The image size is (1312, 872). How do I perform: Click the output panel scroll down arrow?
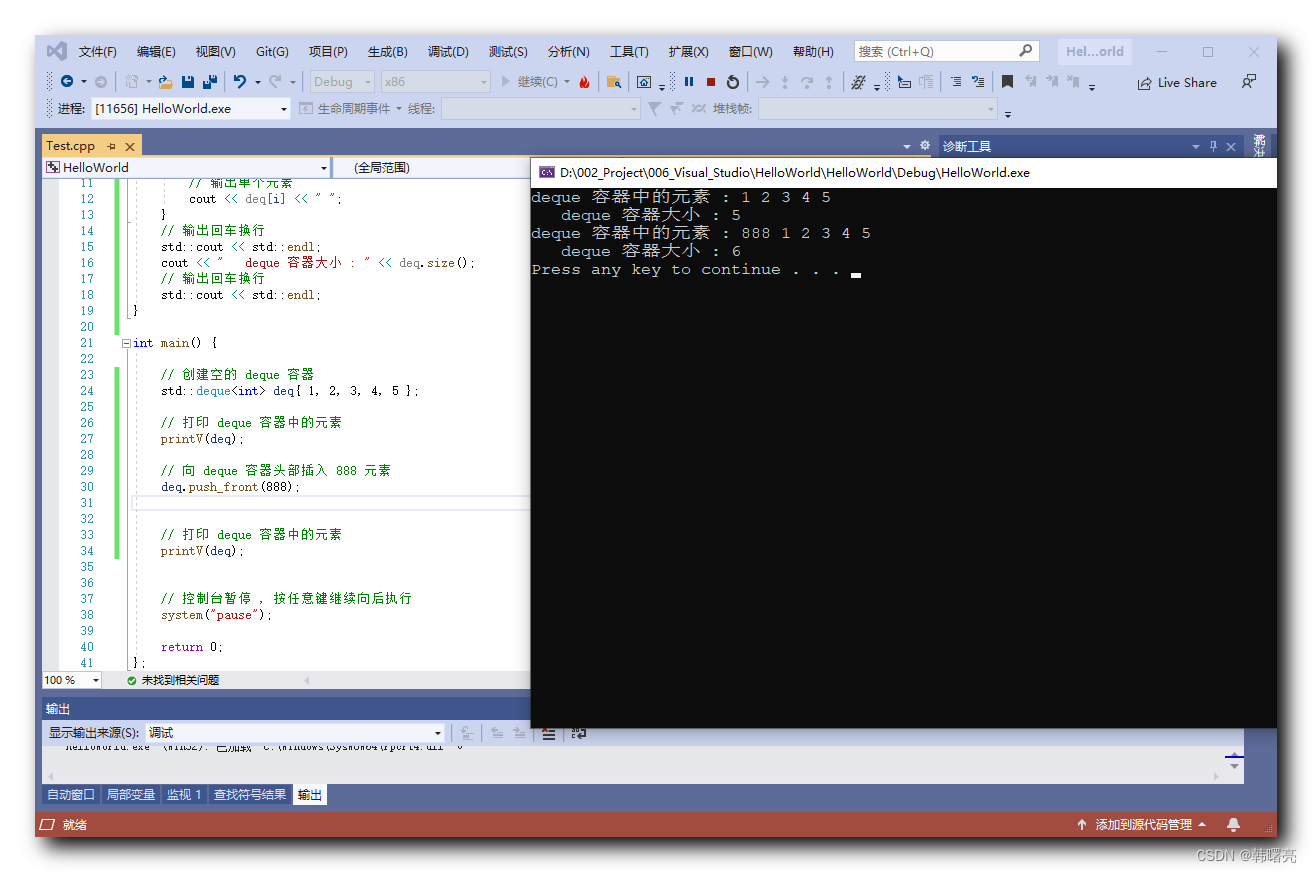click(x=1235, y=766)
